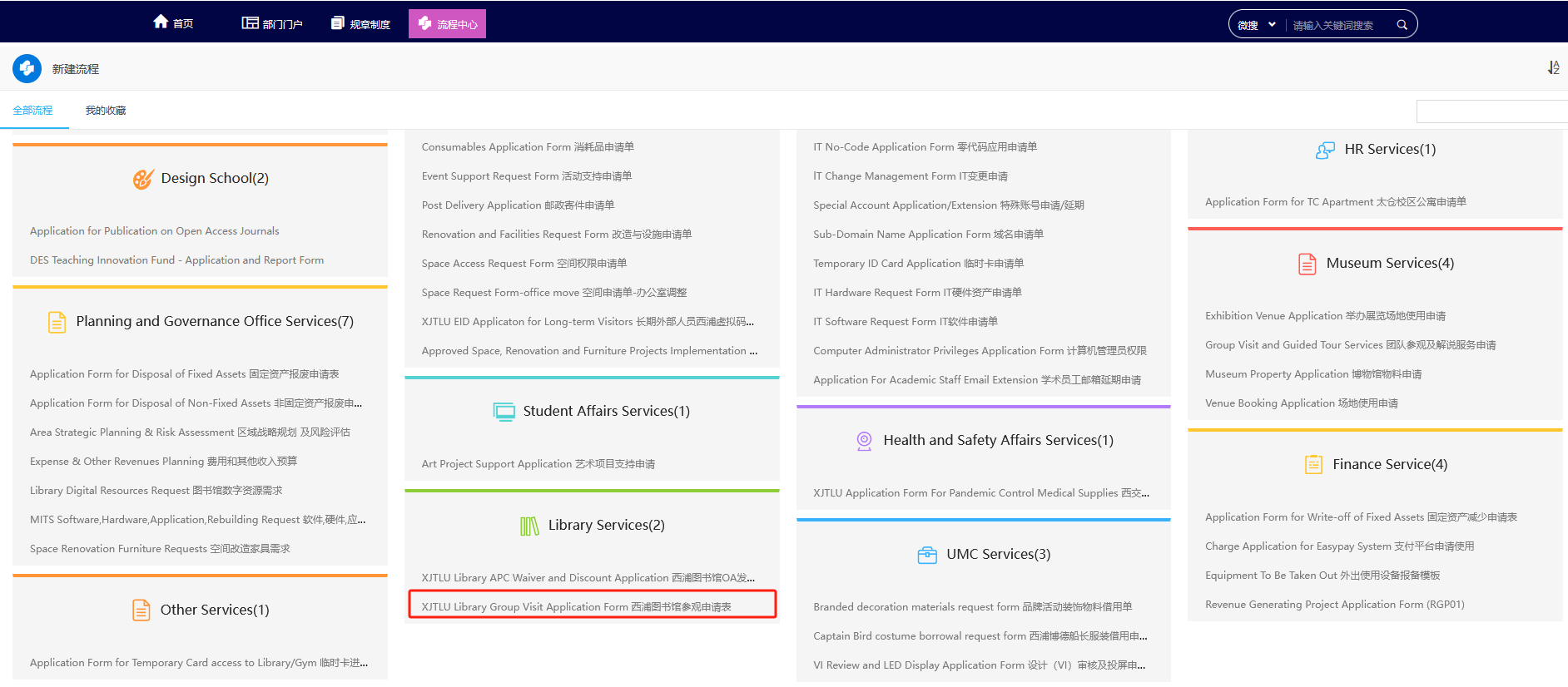Open Venue Booking Application link
The height and width of the screenshot is (687, 1568).
click(1301, 403)
